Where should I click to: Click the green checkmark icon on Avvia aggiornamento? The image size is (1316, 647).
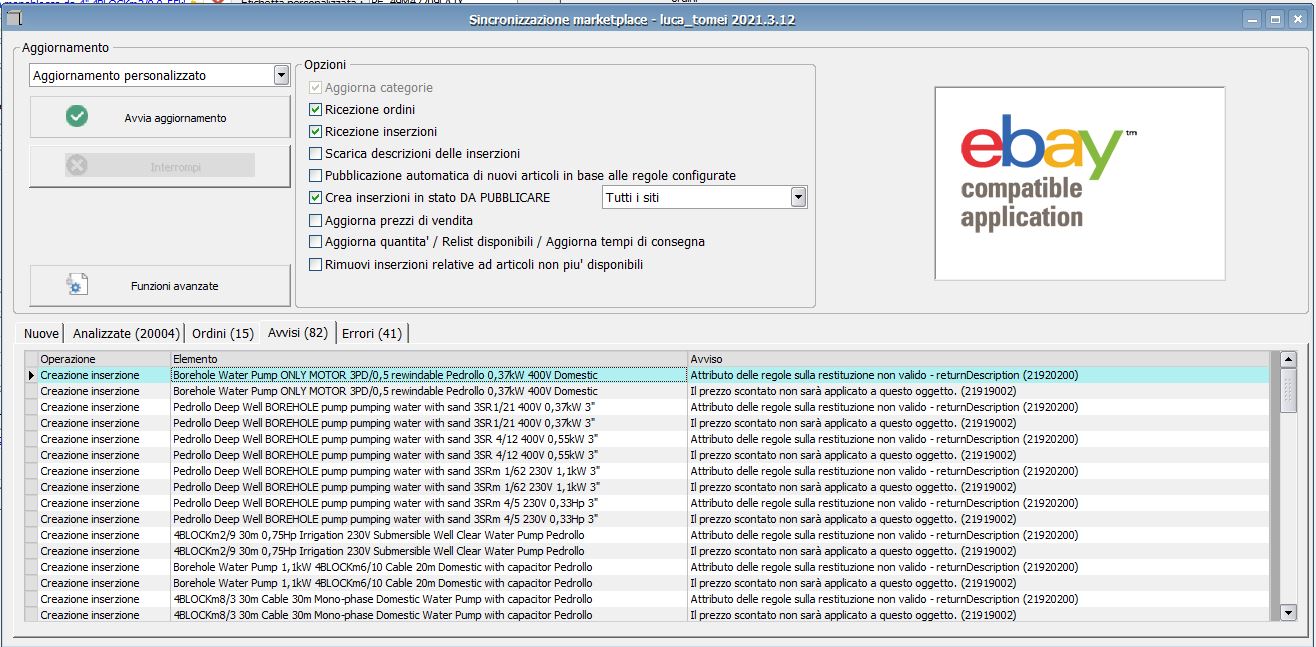(77, 117)
